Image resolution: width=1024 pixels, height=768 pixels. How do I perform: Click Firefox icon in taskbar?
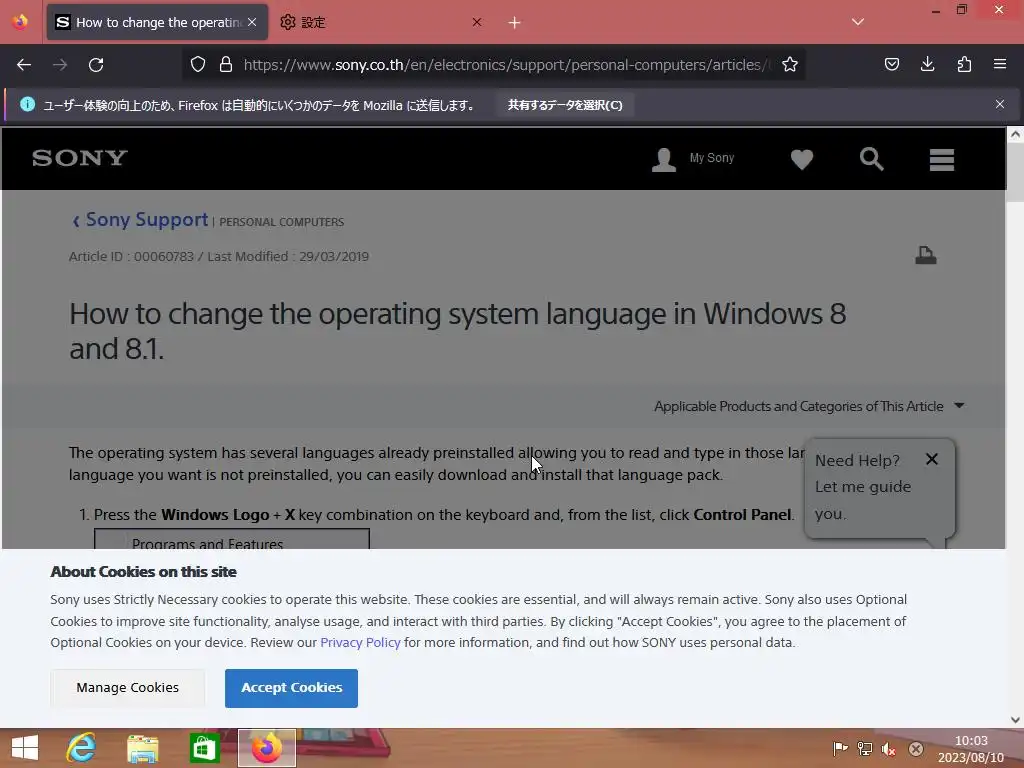pyautogui.click(x=266, y=748)
